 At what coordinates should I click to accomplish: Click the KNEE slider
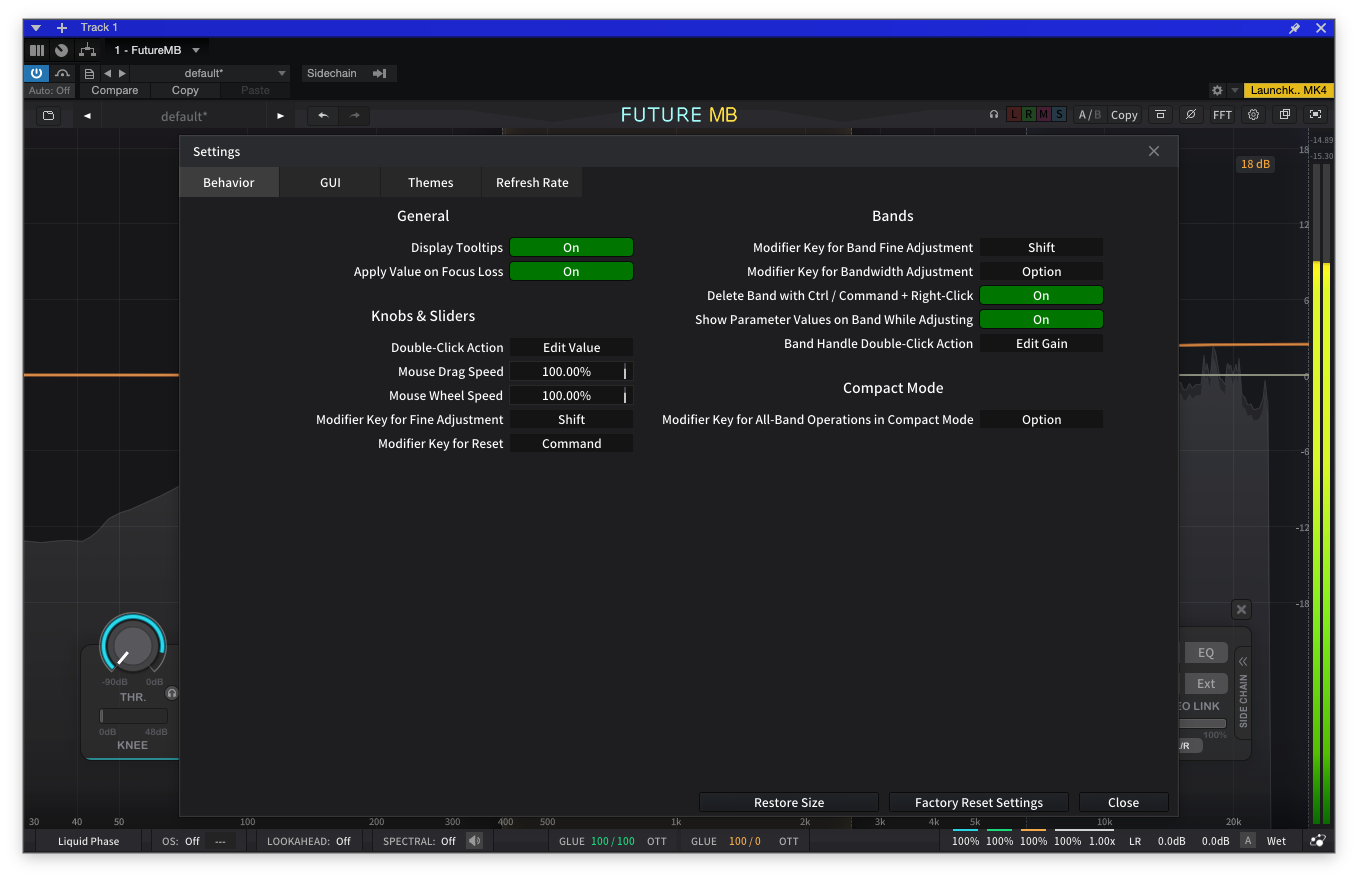(x=133, y=716)
